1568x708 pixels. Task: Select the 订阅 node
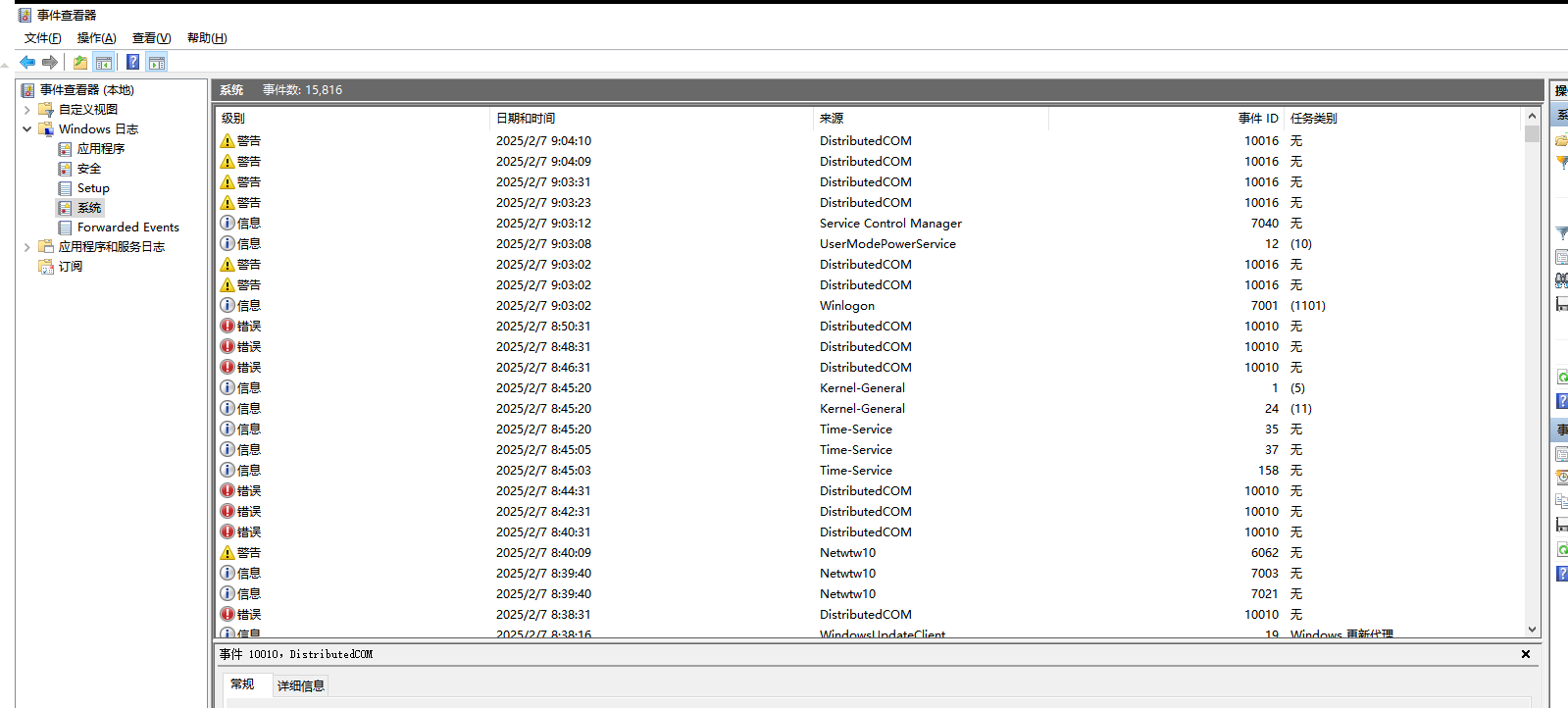(70, 267)
